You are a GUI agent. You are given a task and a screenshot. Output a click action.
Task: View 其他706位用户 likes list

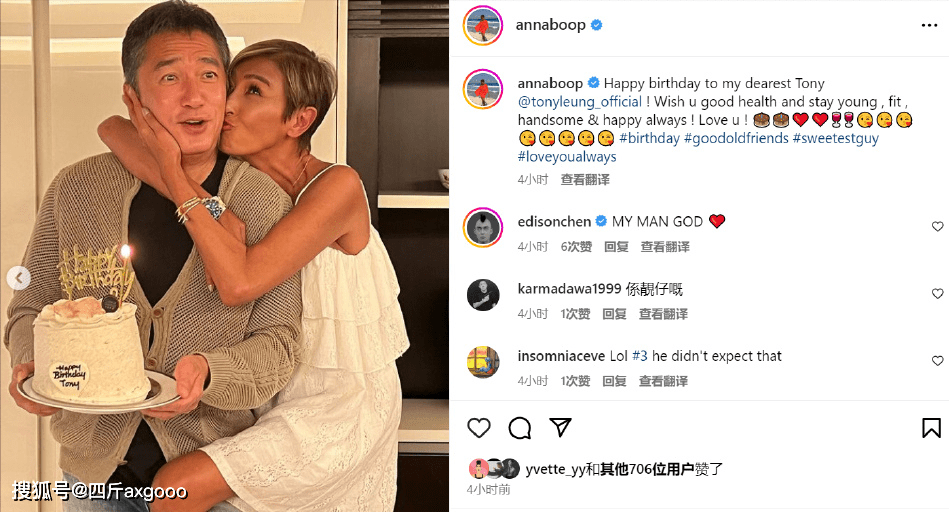point(647,469)
